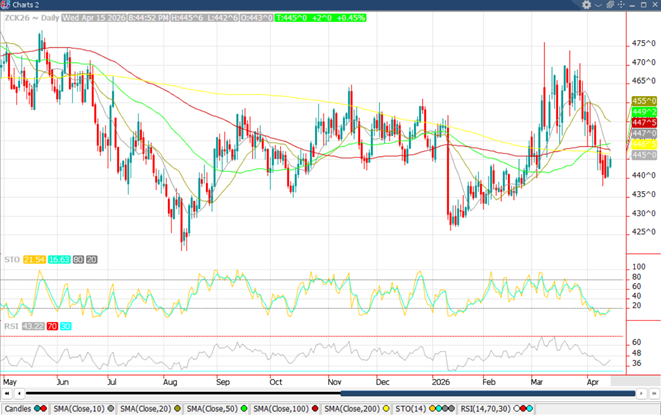Click the horizontal time scrollbar track
Viewport: 661px width, 415px height.
(x=330, y=394)
